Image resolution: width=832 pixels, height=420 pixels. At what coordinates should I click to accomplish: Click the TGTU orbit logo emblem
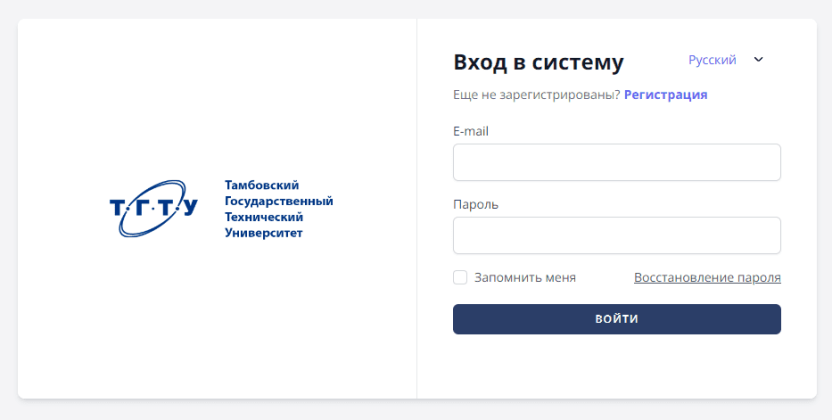(153, 208)
